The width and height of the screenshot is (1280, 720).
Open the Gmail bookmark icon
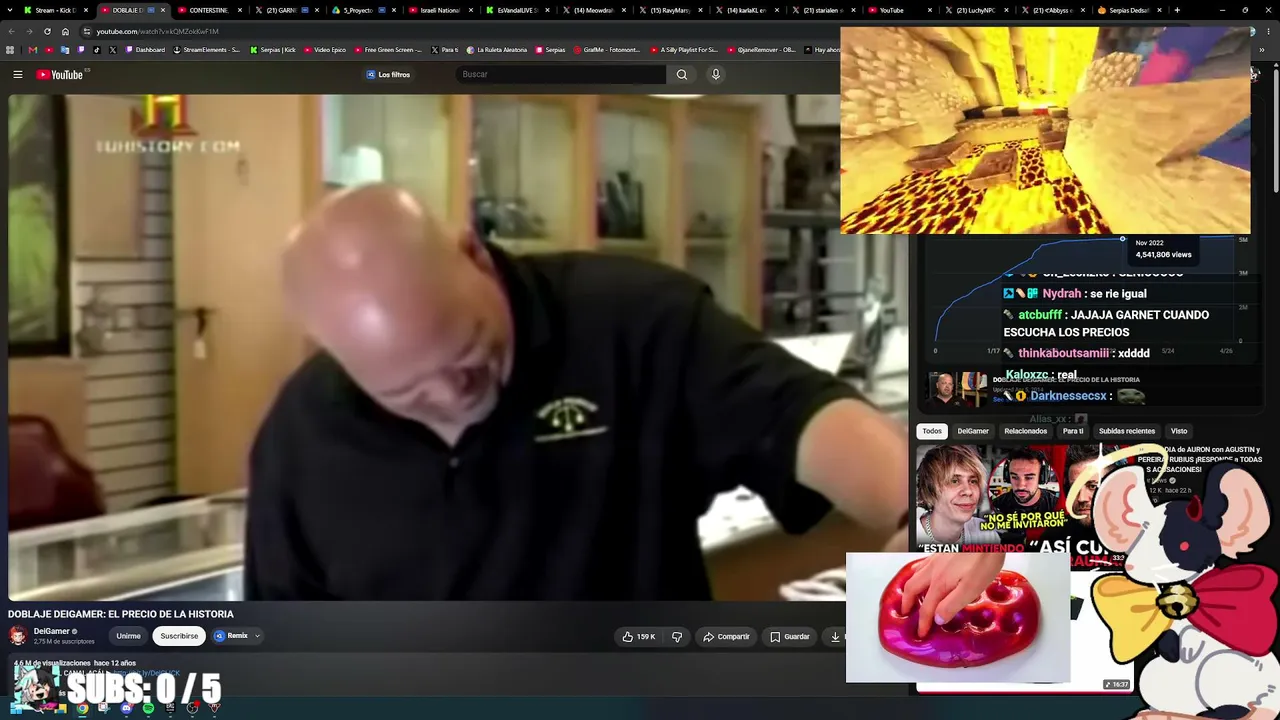[32, 50]
